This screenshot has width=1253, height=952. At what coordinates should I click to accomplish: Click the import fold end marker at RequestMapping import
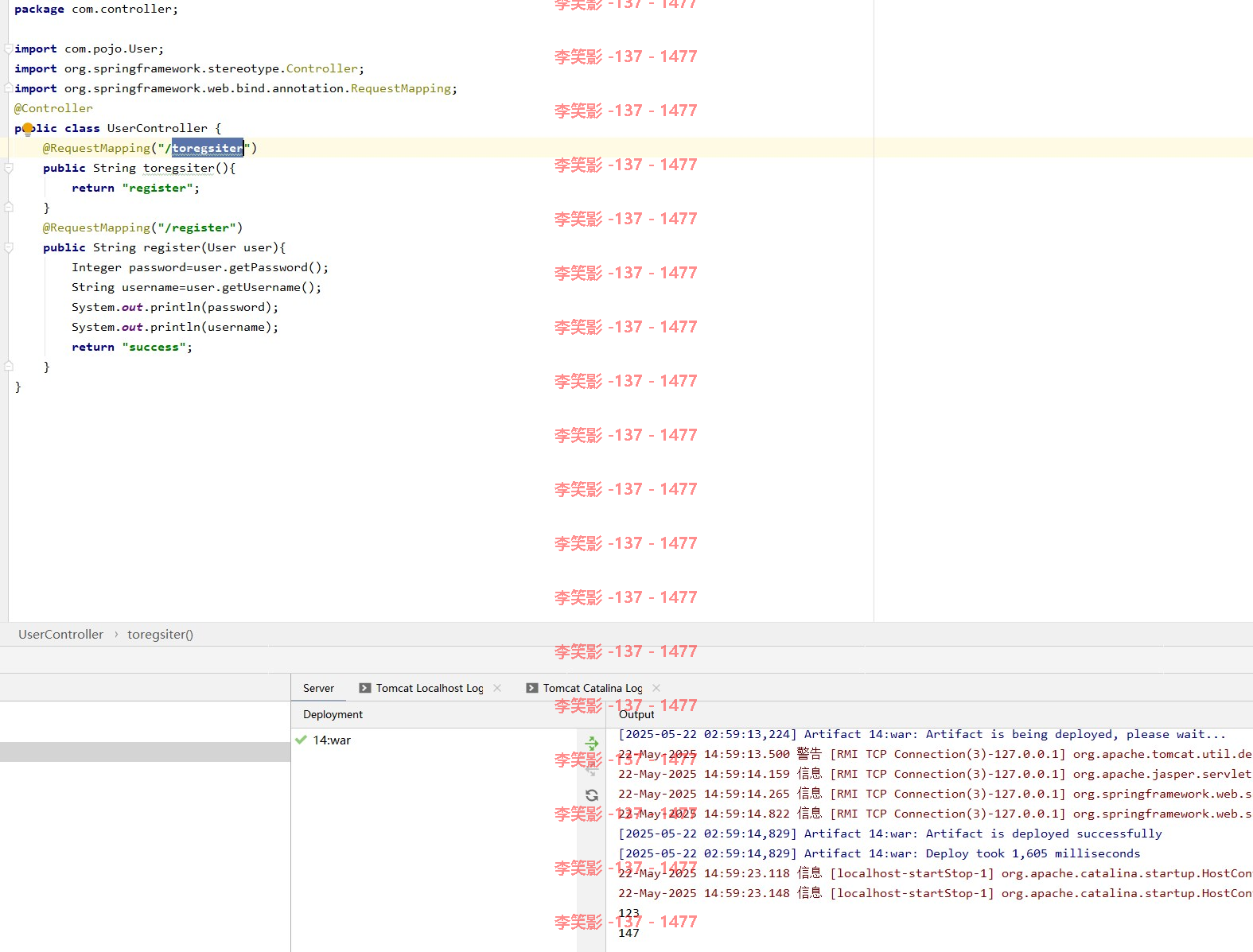(9, 88)
